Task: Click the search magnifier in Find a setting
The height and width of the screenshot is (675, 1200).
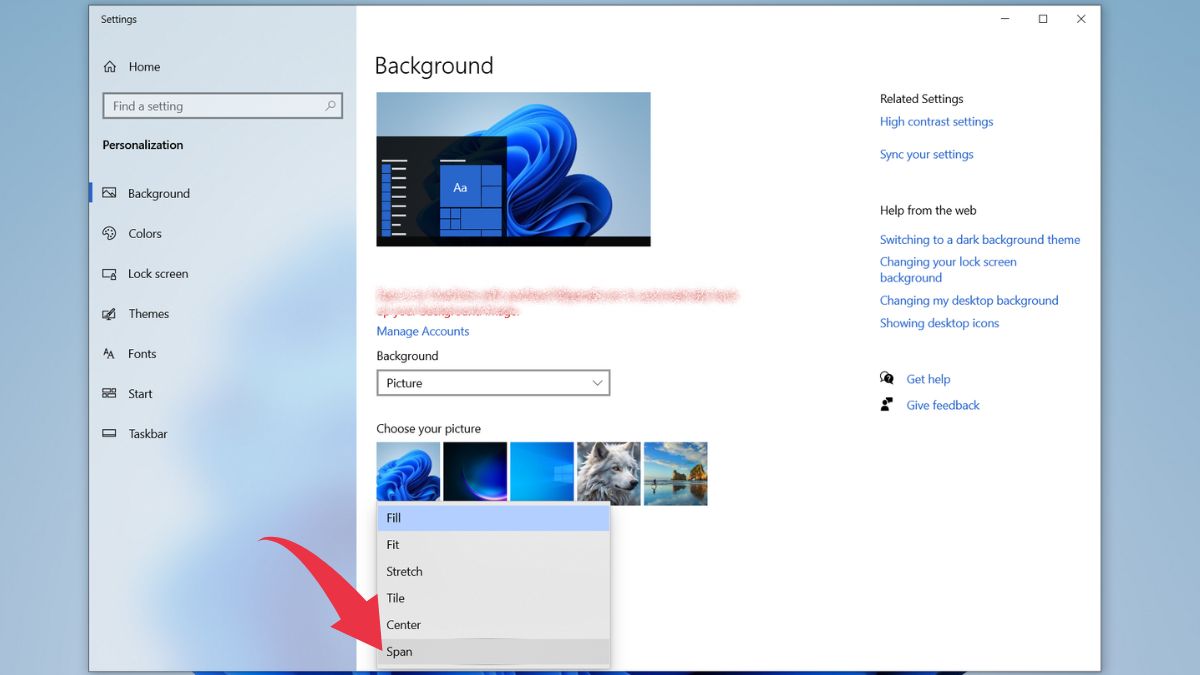Action: tap(330, 106)
